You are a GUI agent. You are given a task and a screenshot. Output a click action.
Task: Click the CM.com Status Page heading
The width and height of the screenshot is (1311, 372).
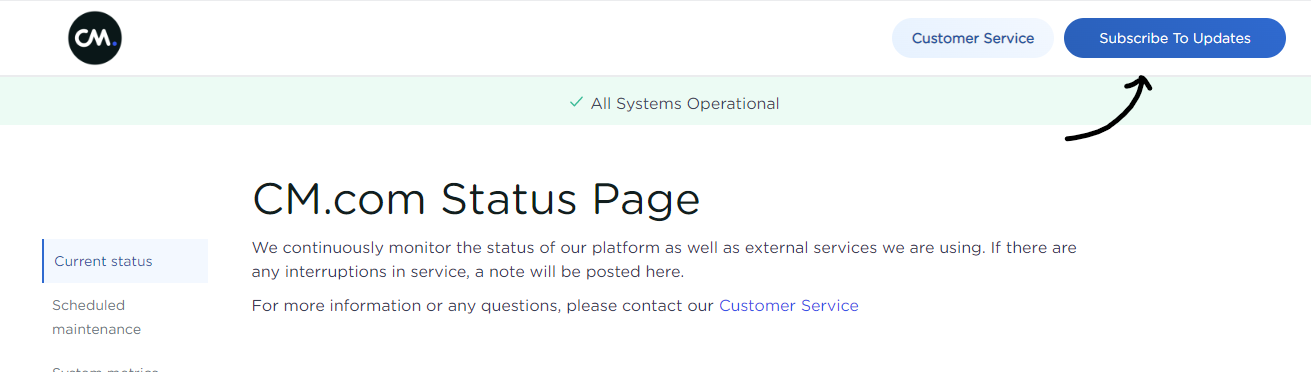click(x=476, y=198)
